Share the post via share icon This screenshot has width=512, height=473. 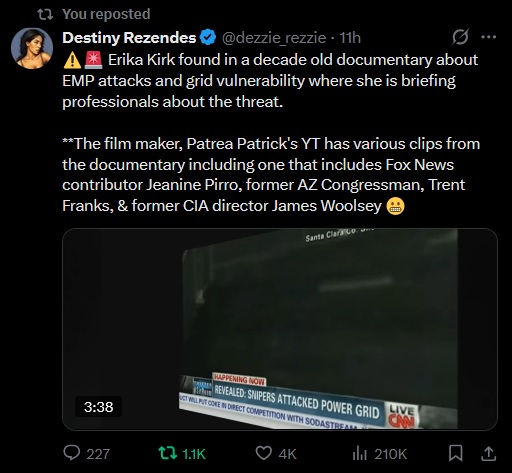coord(488,454)
